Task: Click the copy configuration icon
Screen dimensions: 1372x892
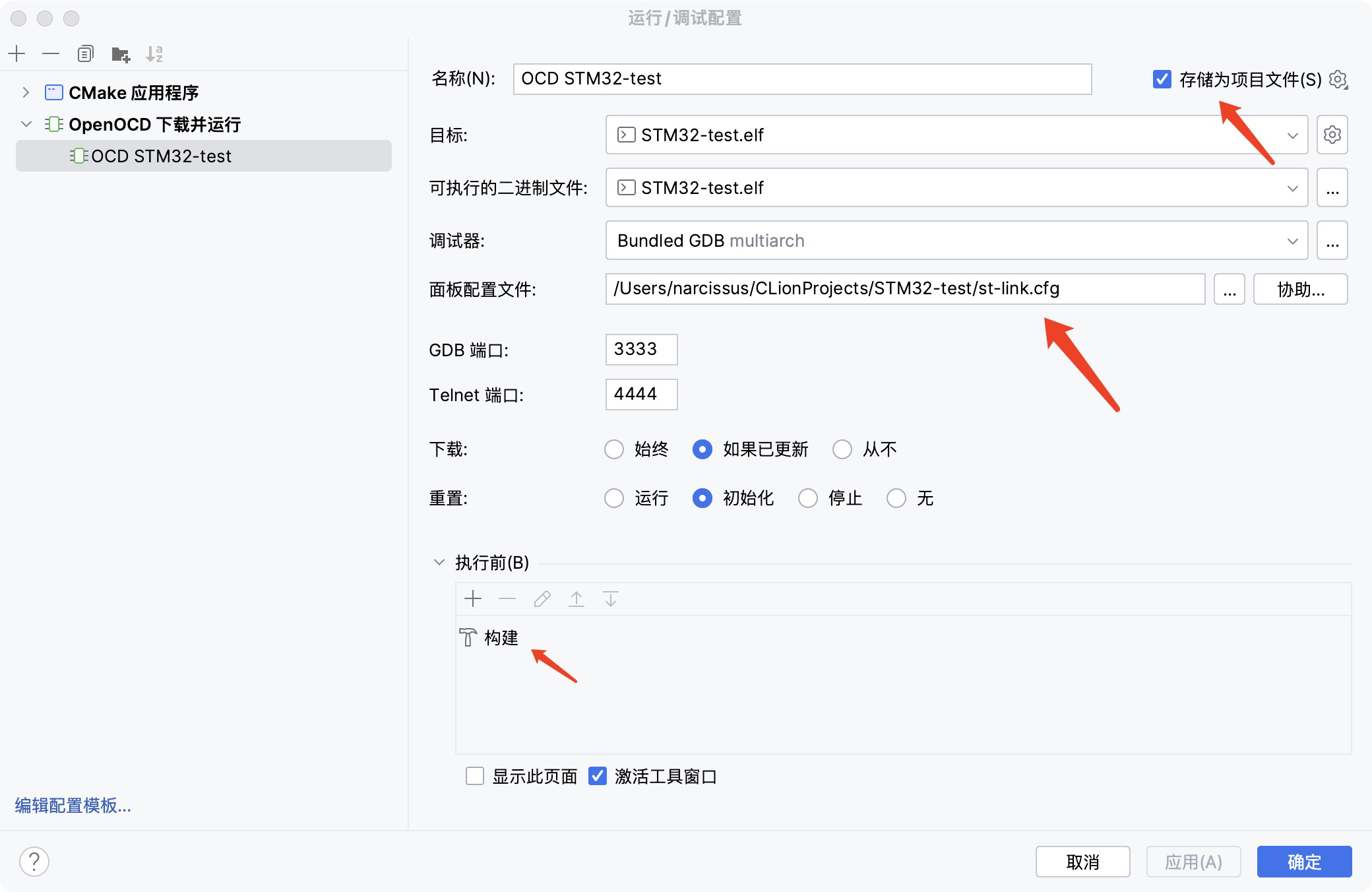Action: (85, 53)
